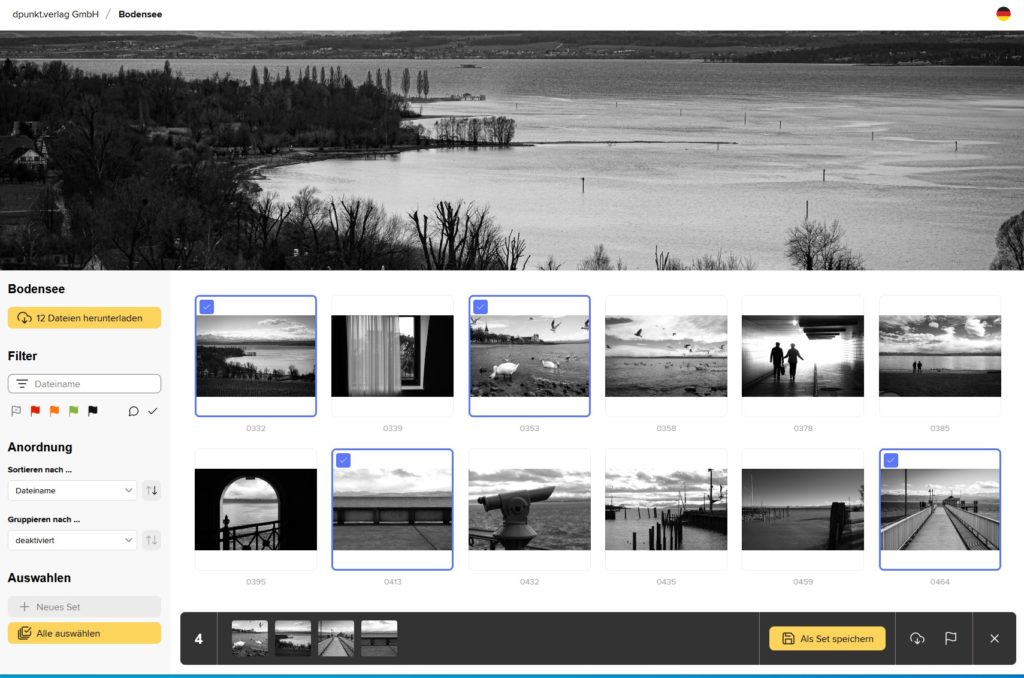This screenshot has width=1024, height=678.
Task: Filter by unflagged outline flag icon
Action: 16,411
